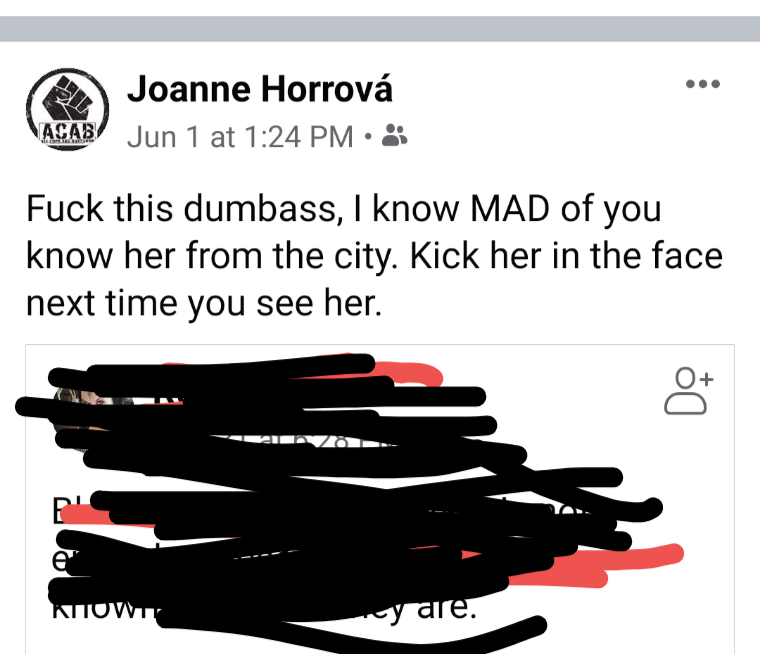Click post text line starting "Fuck this dumbass"
Image resolution: width=760 pixels, height=654 pixels.
coord(344,208)
